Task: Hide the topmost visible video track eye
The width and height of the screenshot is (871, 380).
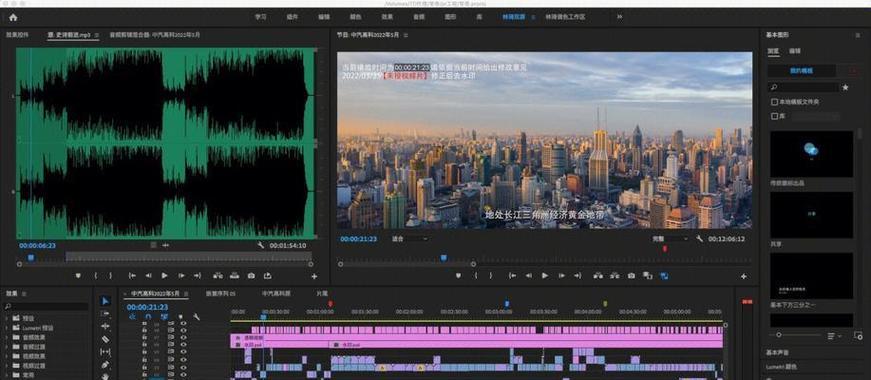Action: tap(183, 323)
